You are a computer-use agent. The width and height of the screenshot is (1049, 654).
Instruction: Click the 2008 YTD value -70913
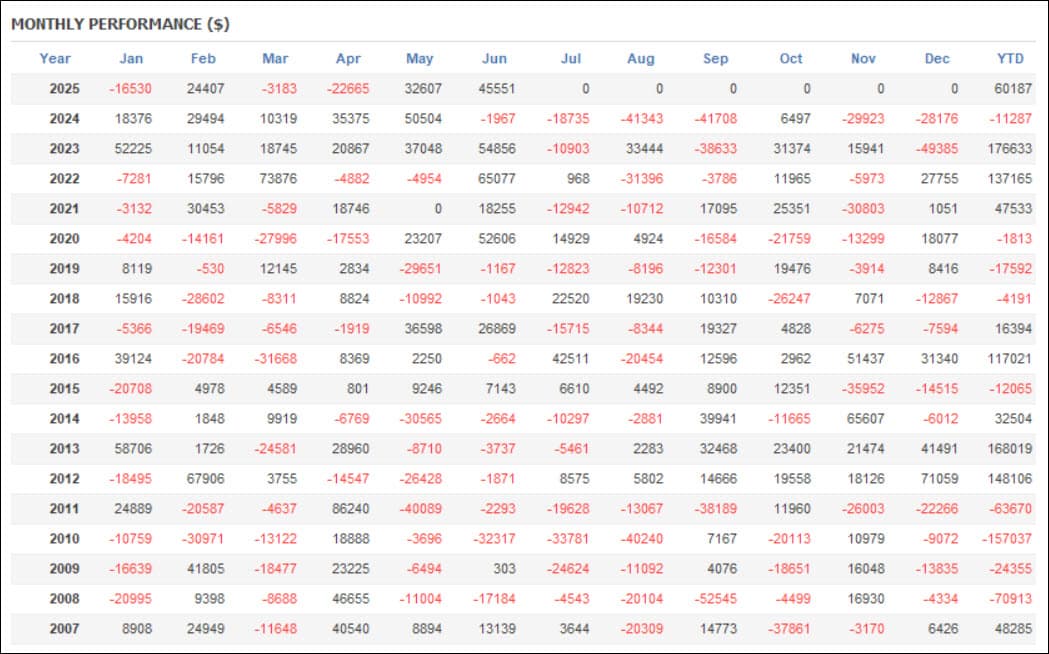(x=1010, y=598)
